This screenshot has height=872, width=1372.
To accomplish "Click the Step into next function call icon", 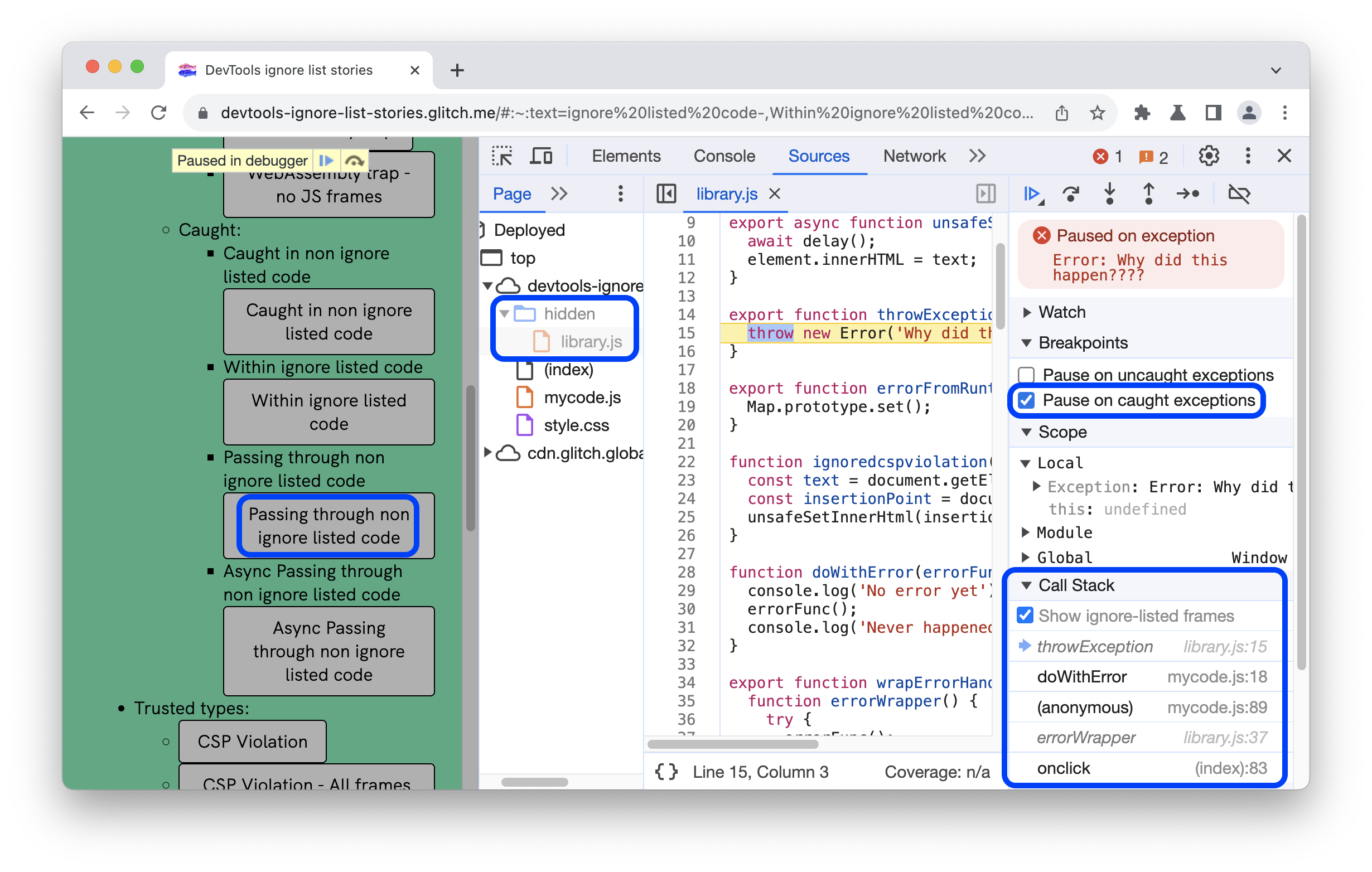I will pyautogui.click(x=1113, y=194).
